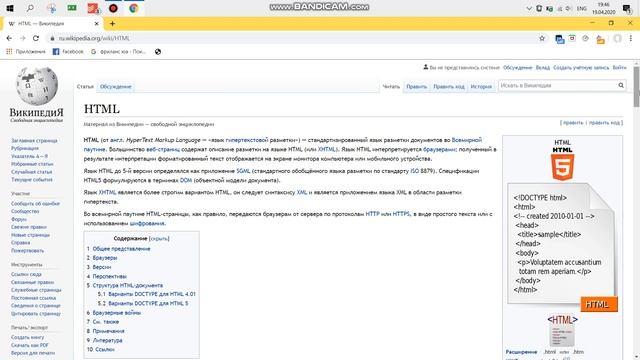Open the red record-button app on taskbar
Image resolution: width=640 pixels, height=360 pixels.
[x=113, y=8]
